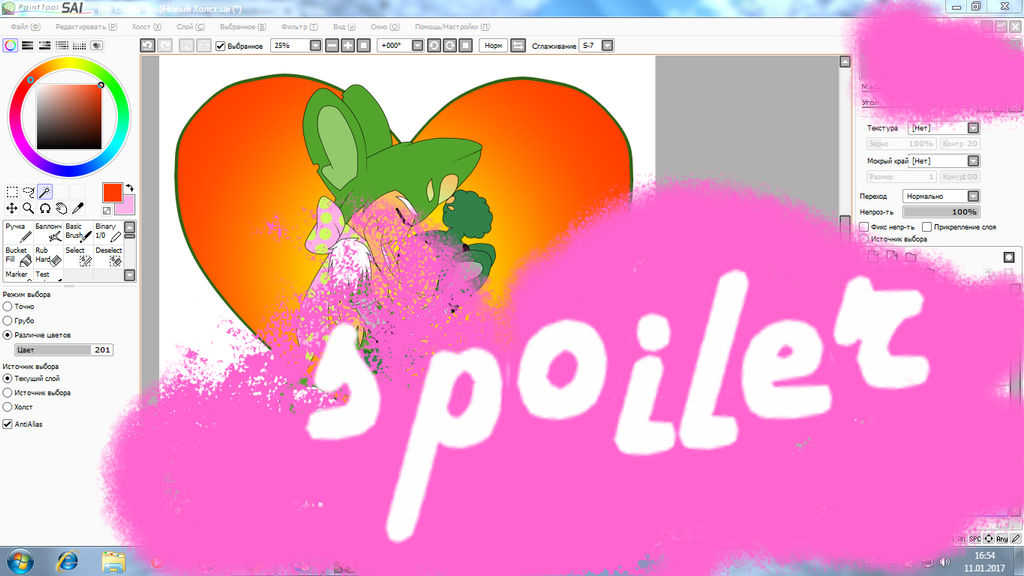1024x576 pixels.
Task: Click the undo button in toolbar
Action: [148, 45]
